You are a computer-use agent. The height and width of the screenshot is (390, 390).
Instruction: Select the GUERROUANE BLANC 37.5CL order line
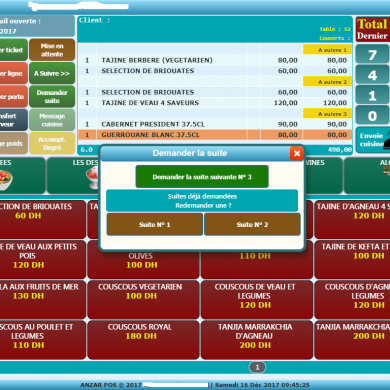point(215,135)
